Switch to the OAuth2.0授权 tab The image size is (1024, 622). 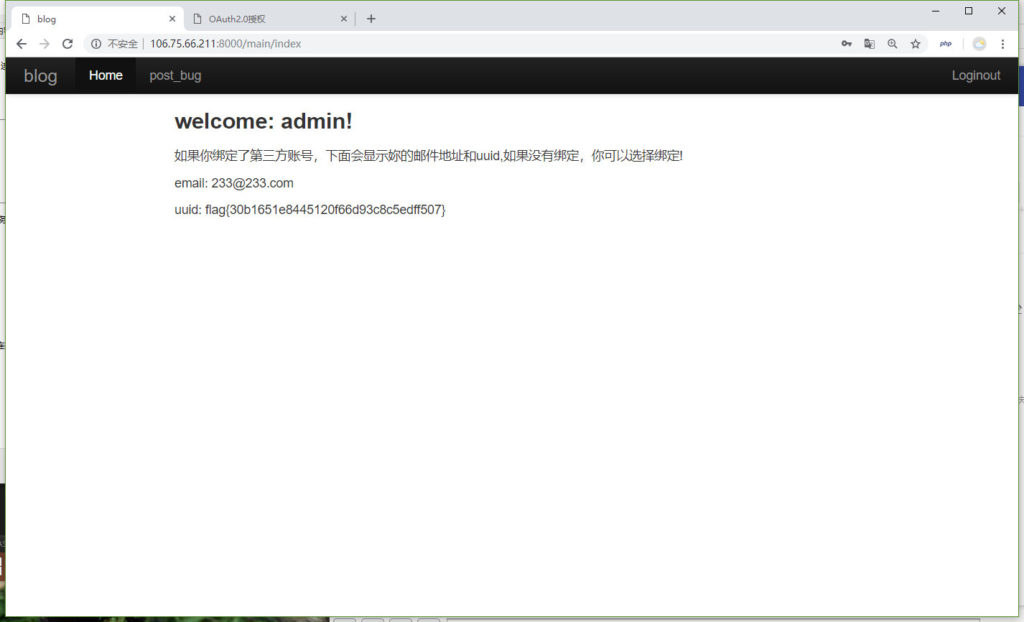click(x=269, y=19)
